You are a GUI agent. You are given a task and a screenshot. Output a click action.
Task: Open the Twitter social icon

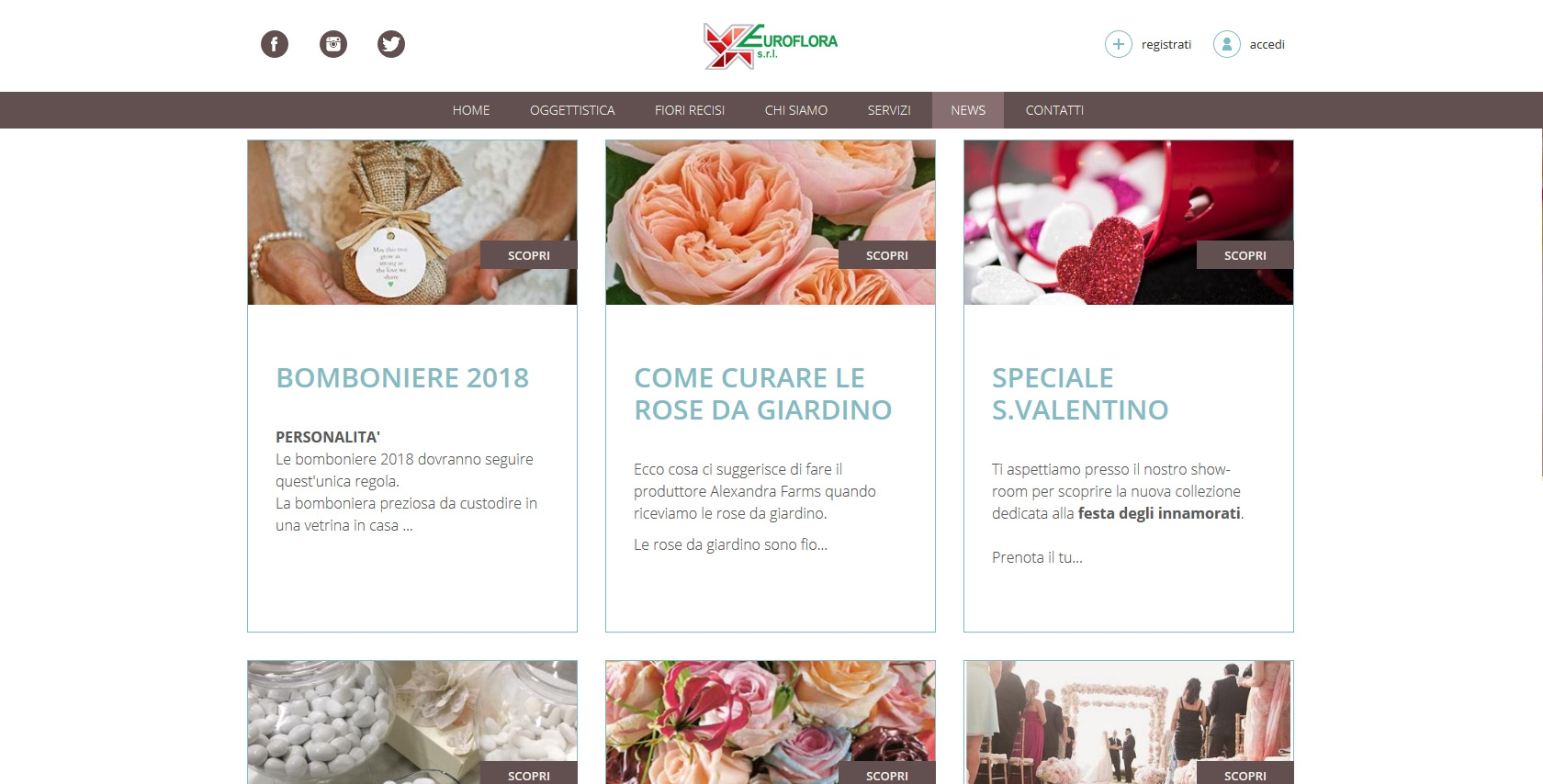point(391,44)
